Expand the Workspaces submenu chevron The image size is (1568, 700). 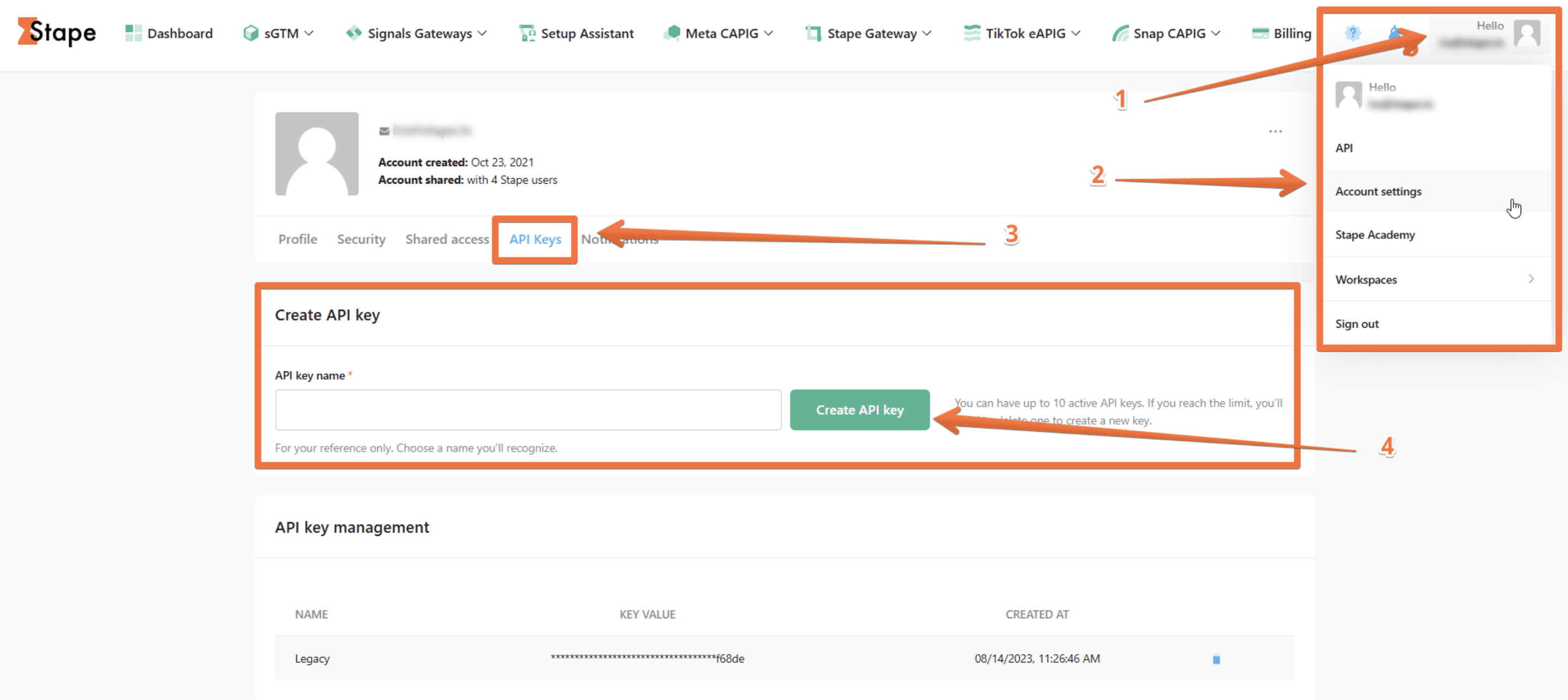pyautogui.click(x=1530, y=279)
